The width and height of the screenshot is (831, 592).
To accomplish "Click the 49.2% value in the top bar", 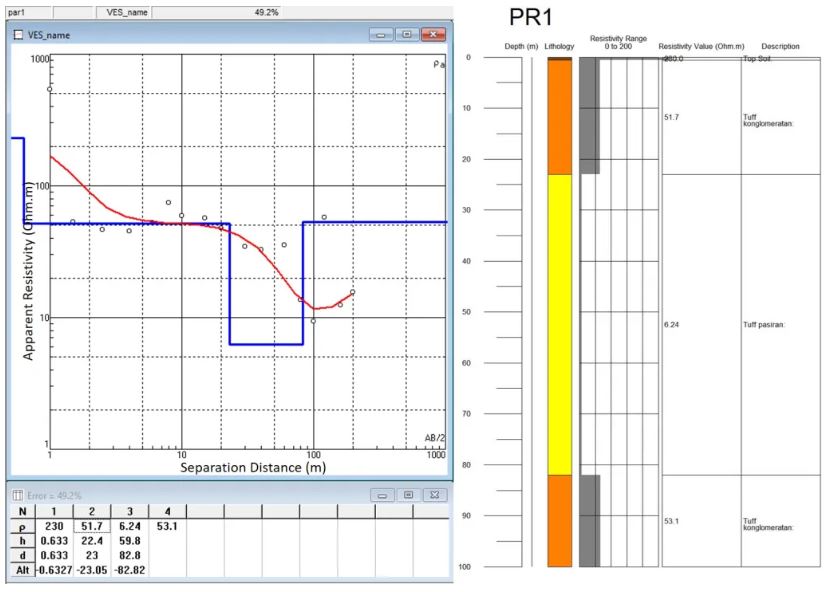I will pyautogui.click(x=266, y=12).
